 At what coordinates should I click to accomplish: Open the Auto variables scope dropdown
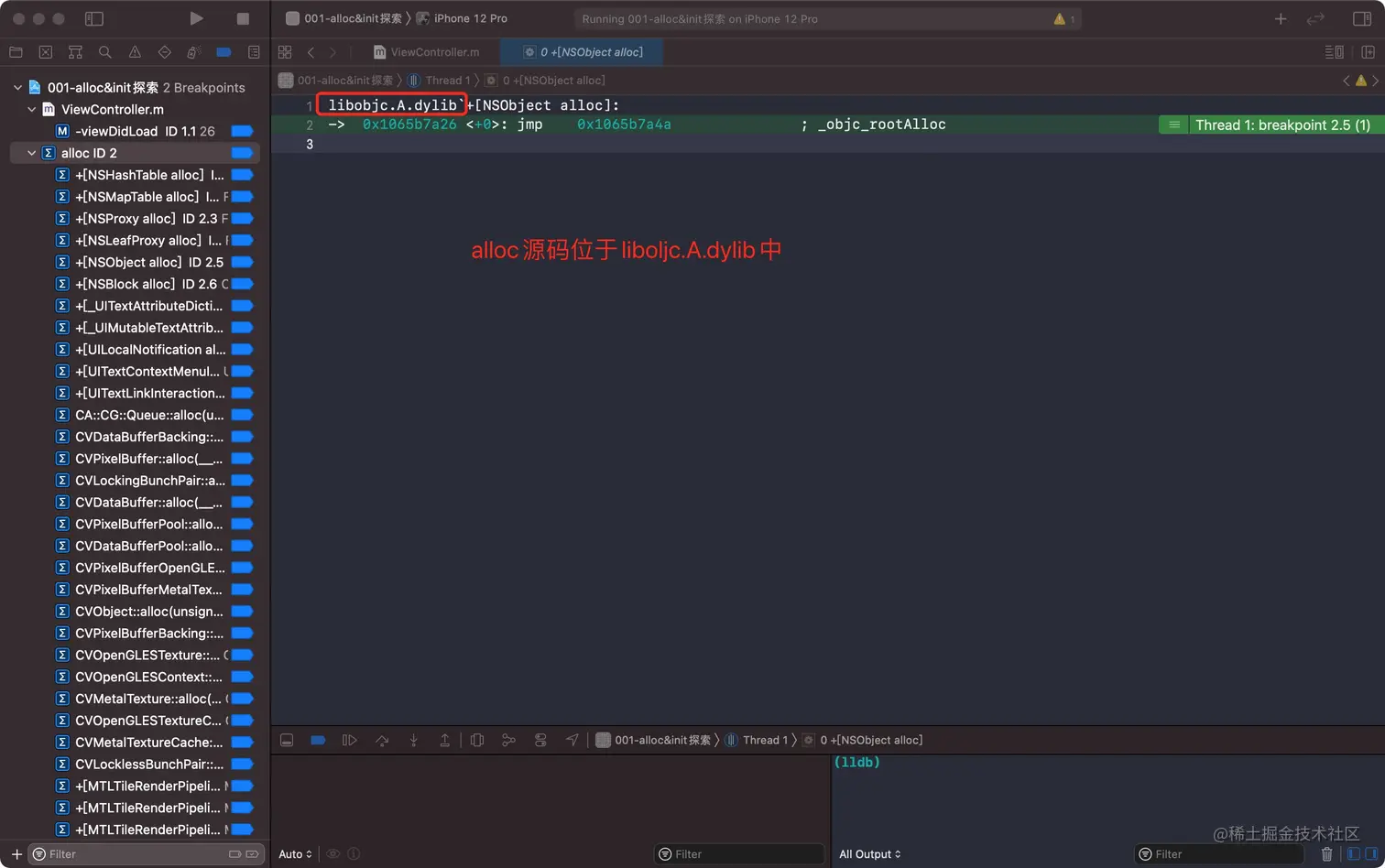[295, 854]
